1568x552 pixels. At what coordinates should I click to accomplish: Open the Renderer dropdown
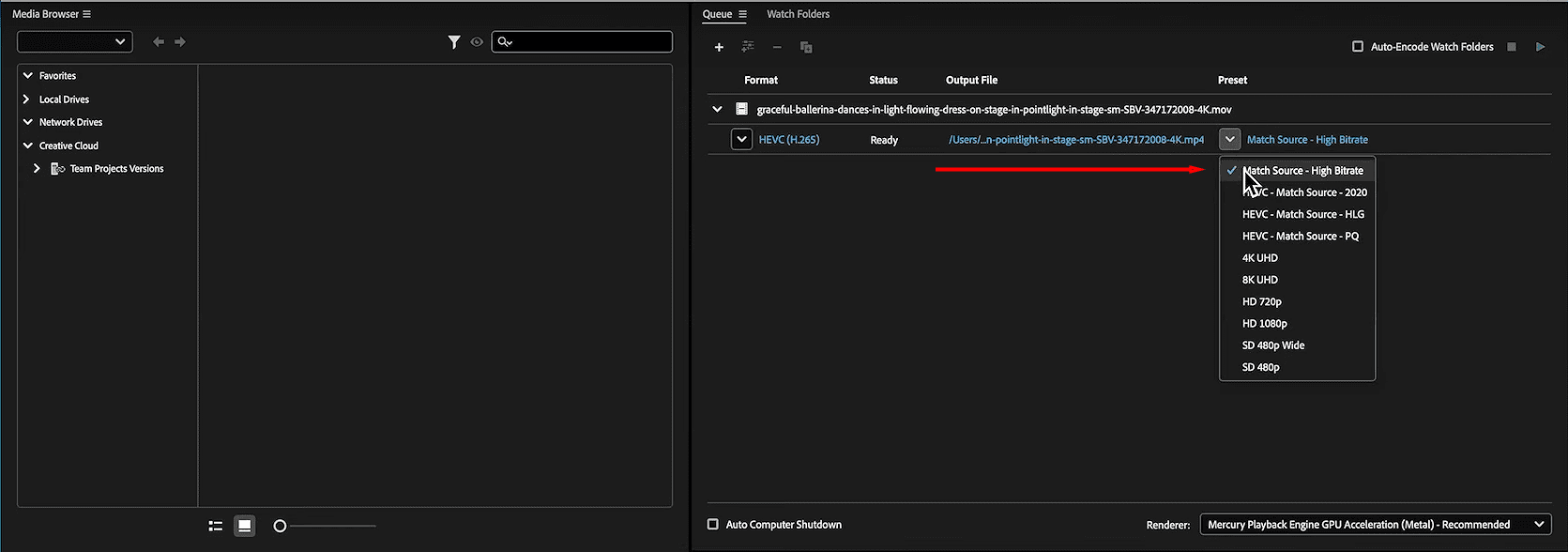click(x=1376, y=525)
